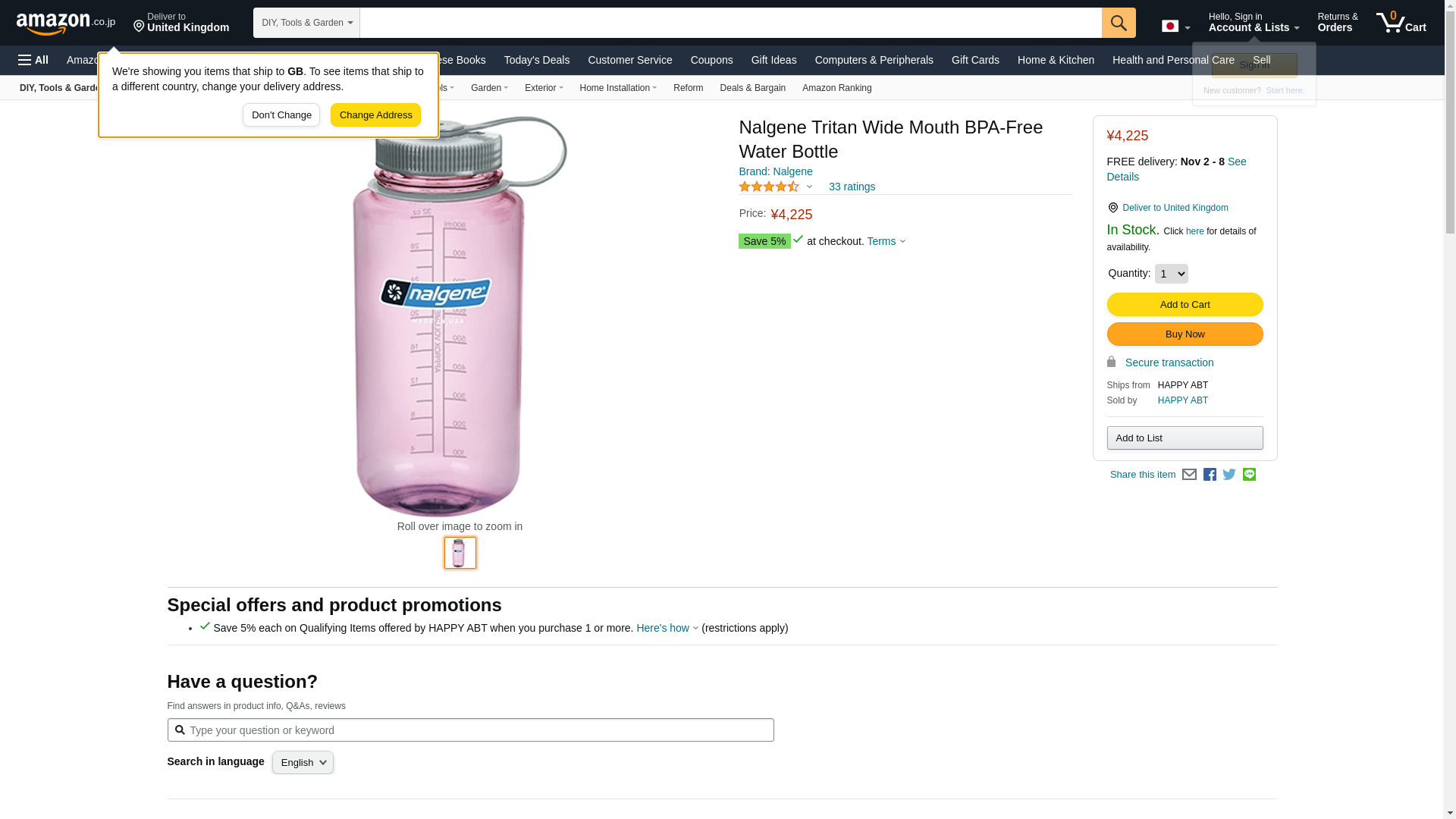Viewport: 1456px width, 819px height.
Task: Share this item on Facebook
Action: tap(1210, 475)
